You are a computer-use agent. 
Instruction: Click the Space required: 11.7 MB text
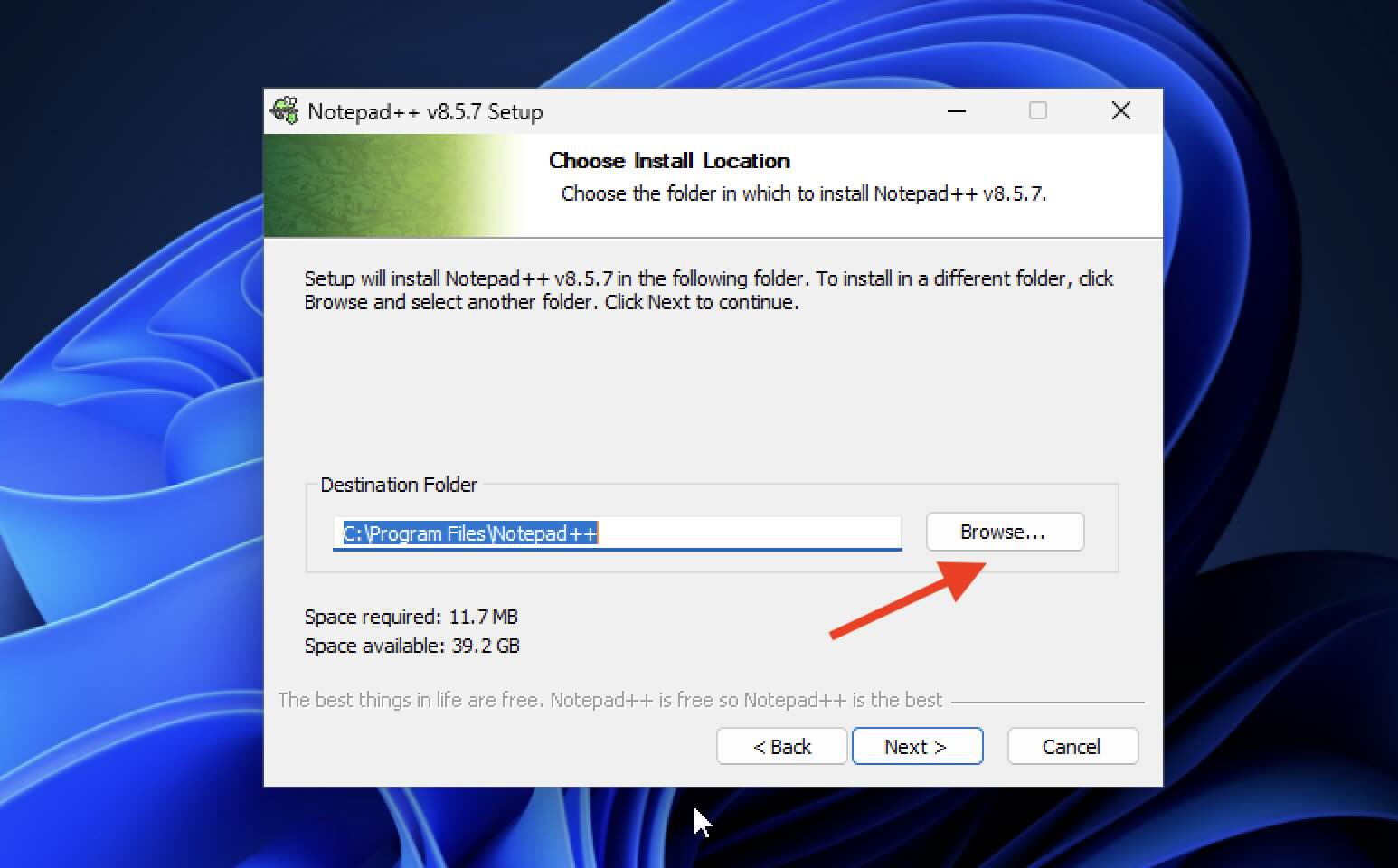pos(411,616)
